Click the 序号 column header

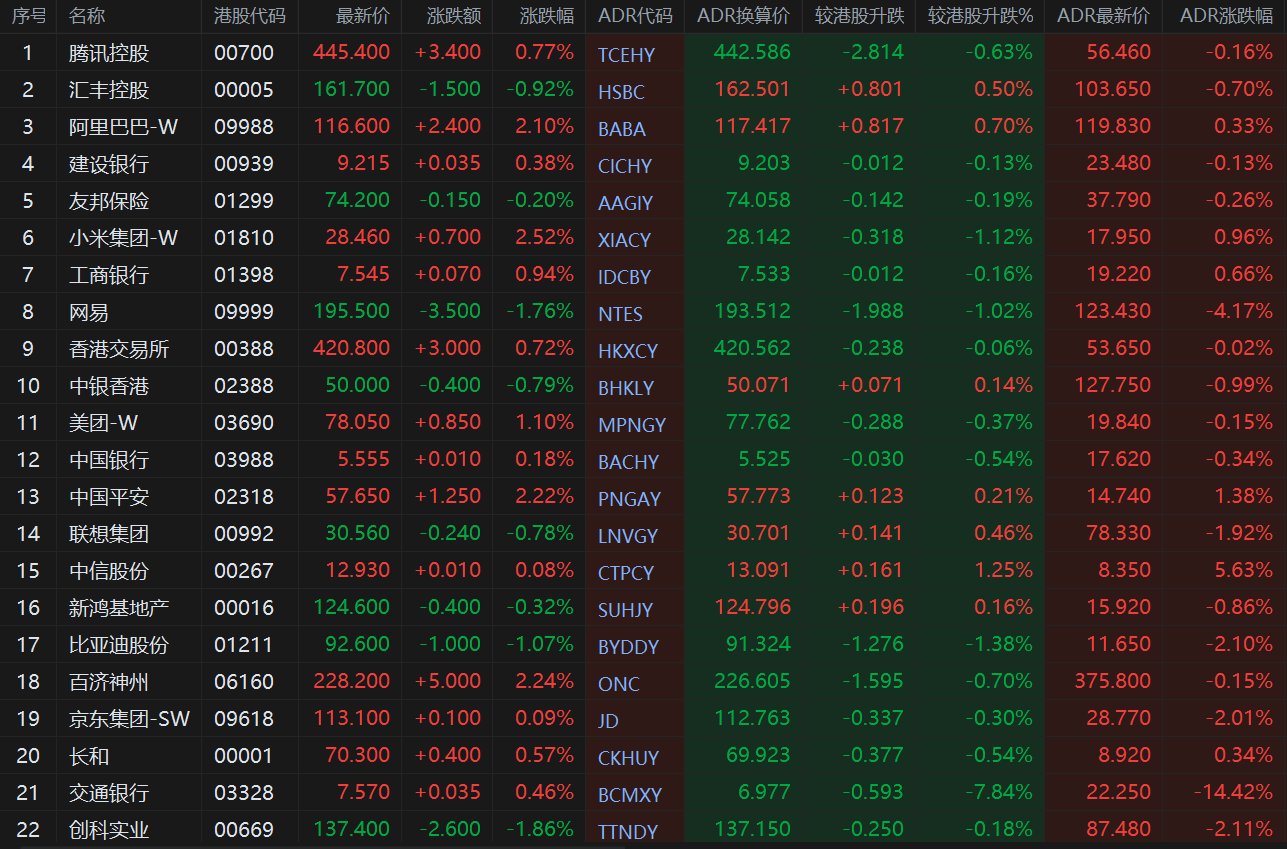point(27,16)
